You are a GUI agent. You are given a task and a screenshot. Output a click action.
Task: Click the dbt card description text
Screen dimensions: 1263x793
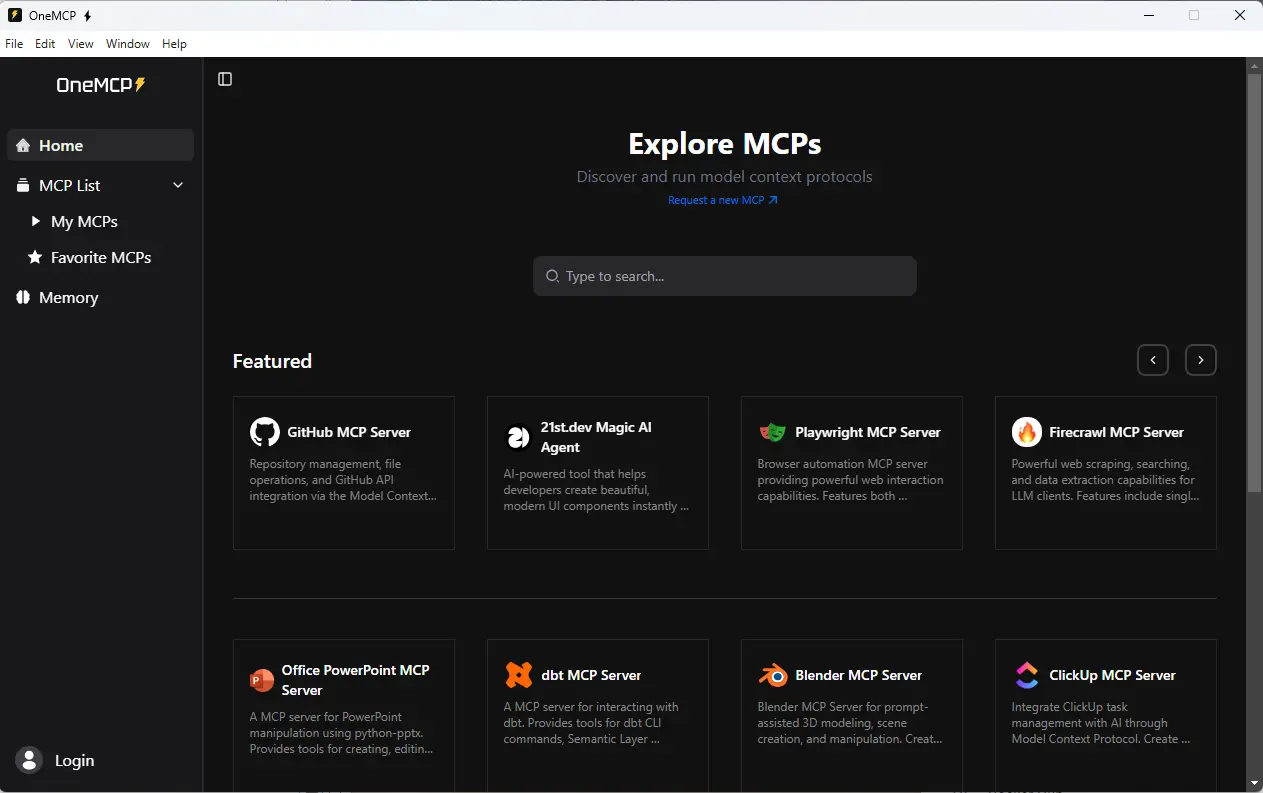591,723
